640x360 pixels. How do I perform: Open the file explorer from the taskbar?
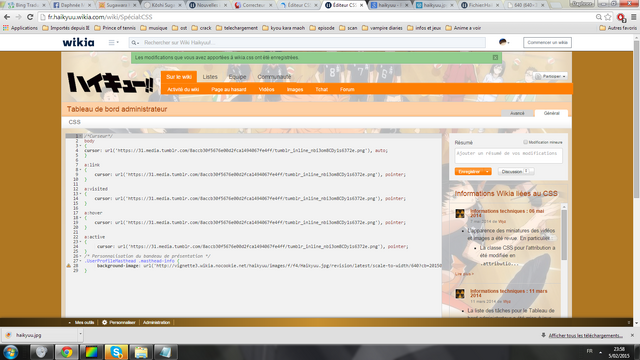click(x=141, y=352)
